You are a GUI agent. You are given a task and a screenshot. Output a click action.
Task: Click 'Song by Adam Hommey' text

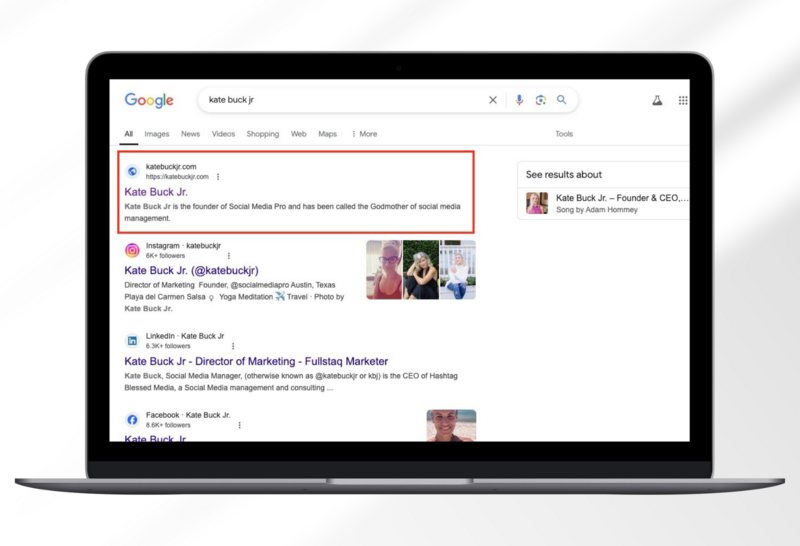[x=596, y=210]
